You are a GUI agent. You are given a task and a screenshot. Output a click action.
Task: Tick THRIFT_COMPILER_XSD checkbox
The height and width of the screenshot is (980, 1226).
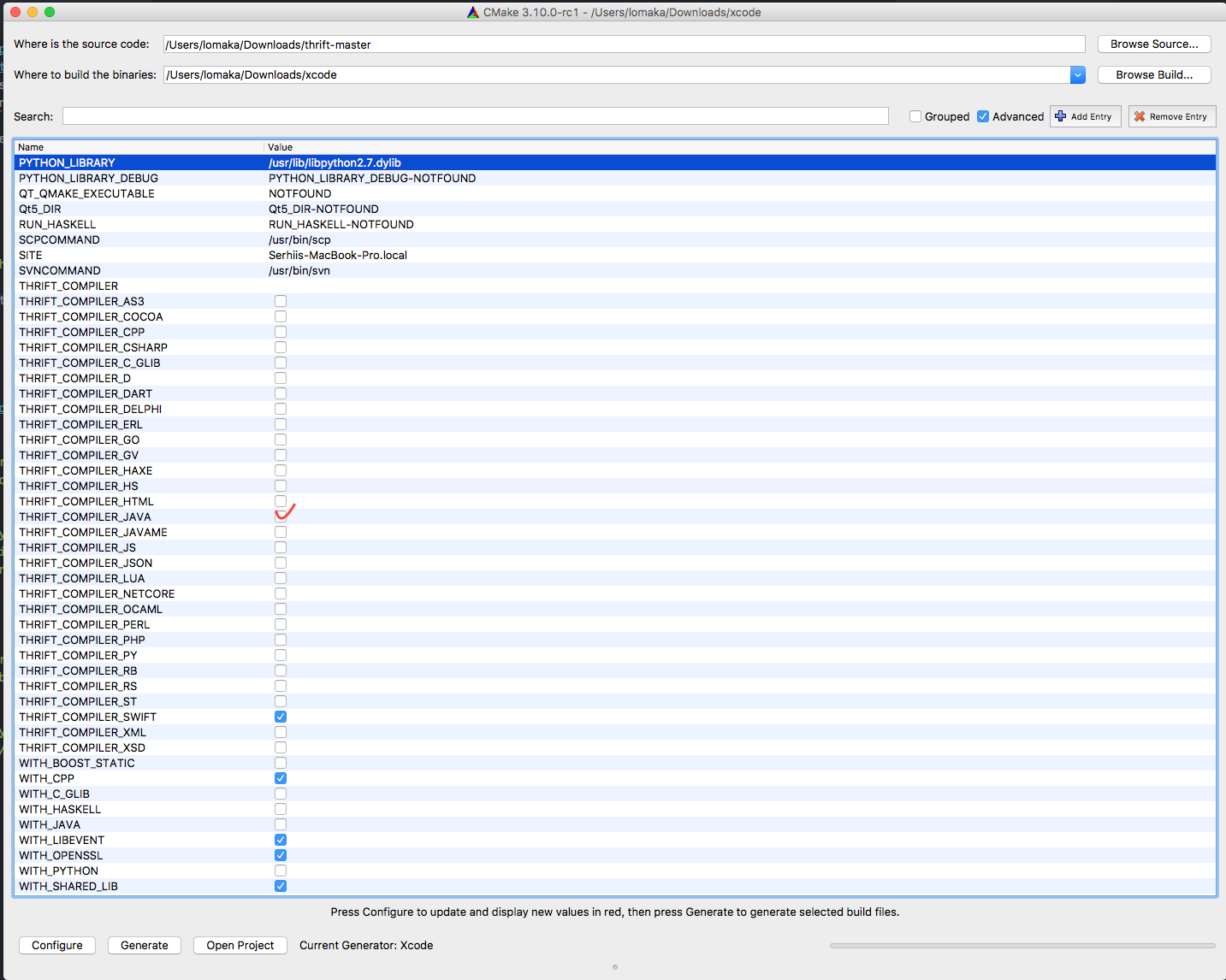281,747
